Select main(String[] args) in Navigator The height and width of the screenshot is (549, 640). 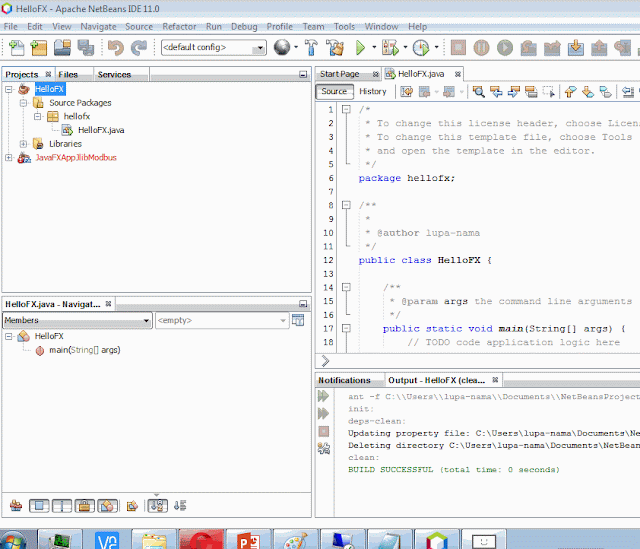tap(85, 350)
